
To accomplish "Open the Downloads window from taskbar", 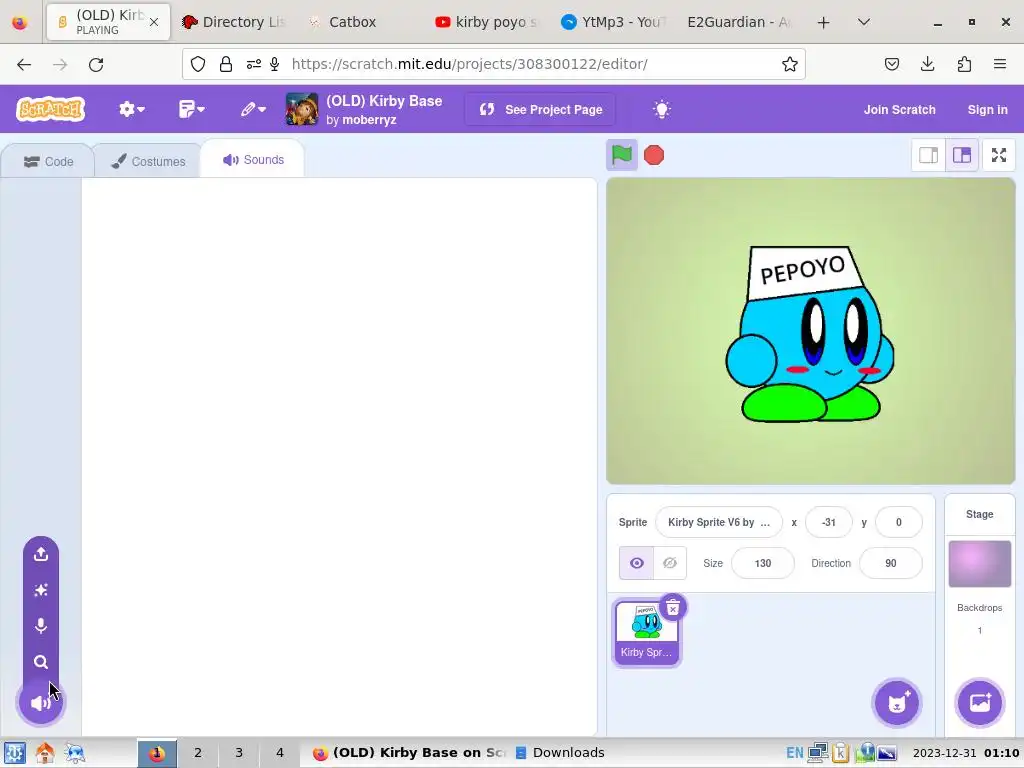I will [560, 753].
